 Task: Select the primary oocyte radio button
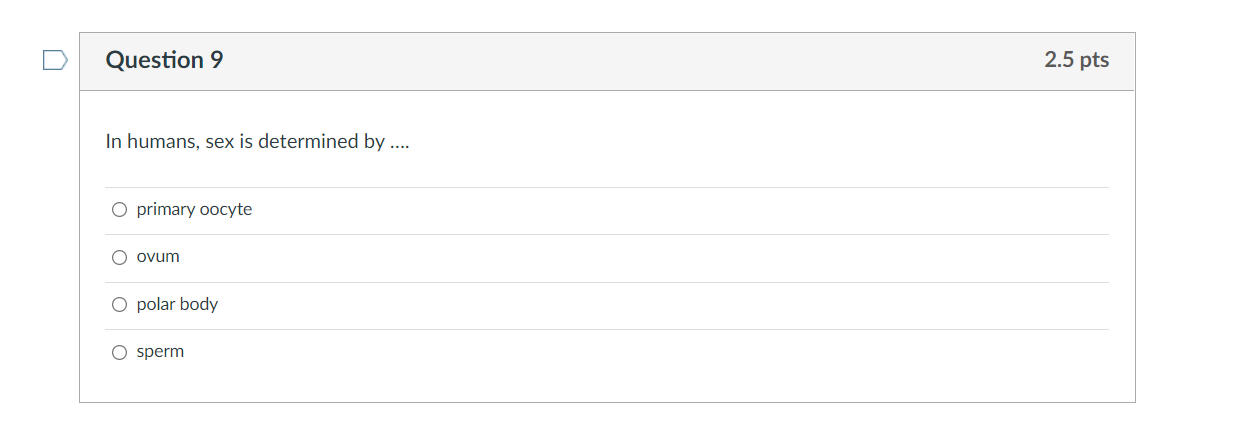point(120,210)
